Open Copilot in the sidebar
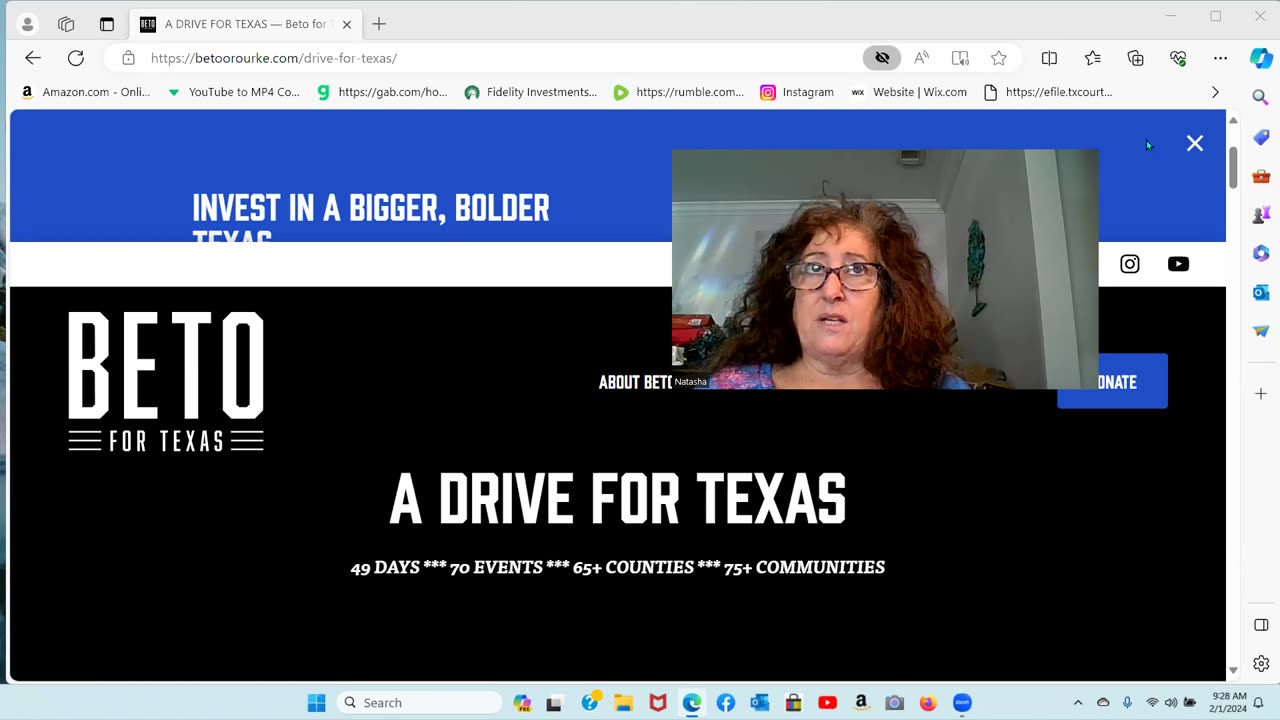Image resolution: width=1280 pixels, height=720 pixels. point(1261,58)
